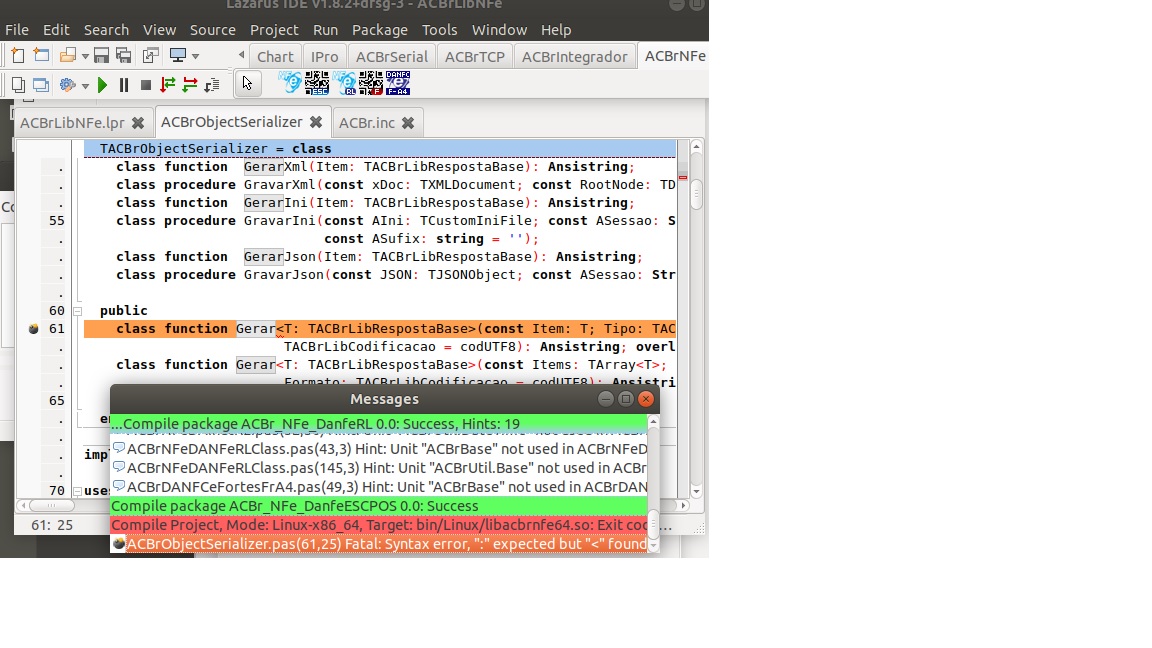The width and height of the screenshot is (1152, 648).
Task: Toggle between form and unit view
Action: 151,56
